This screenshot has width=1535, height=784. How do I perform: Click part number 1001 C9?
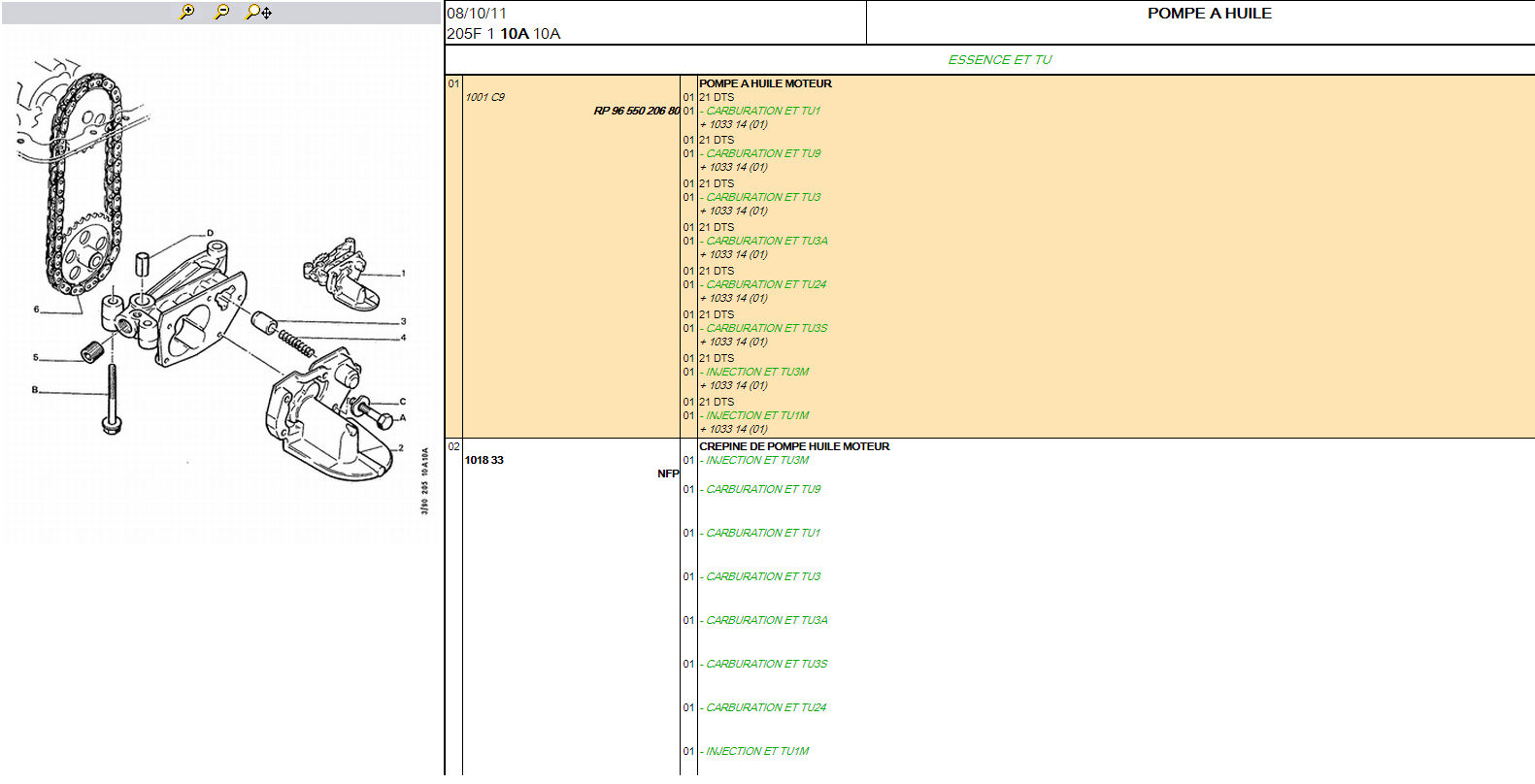484,97
